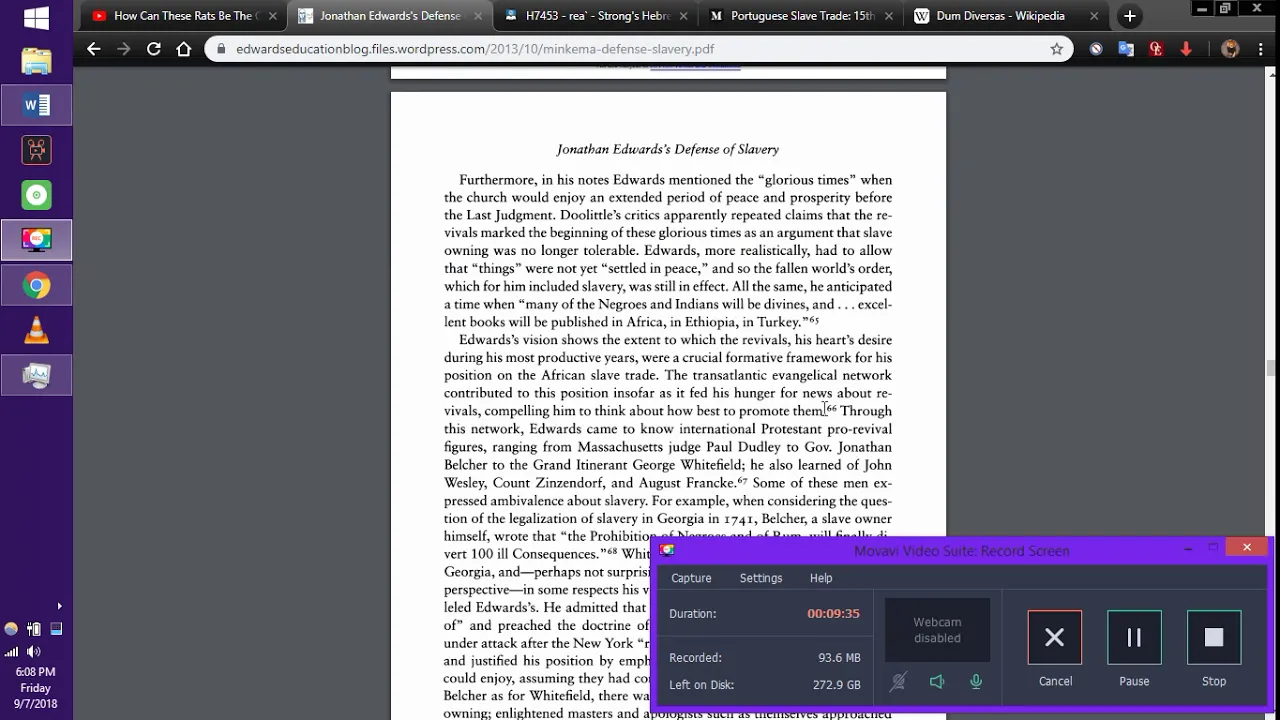The image size is (1280, 720).
Task: Pause the Movavi screen recording
Action: click(x=1134, y=637)
